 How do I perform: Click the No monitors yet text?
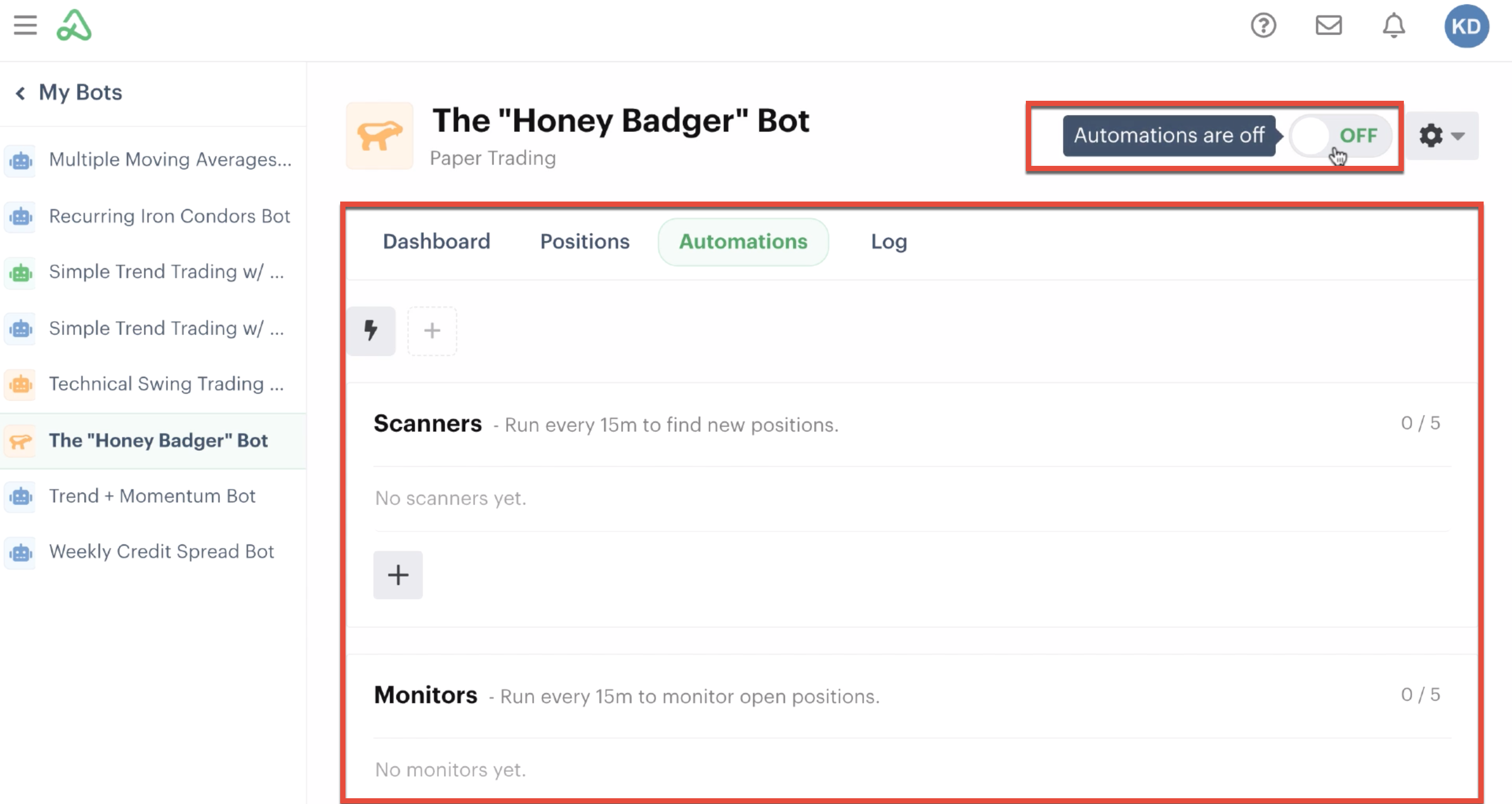450,769
